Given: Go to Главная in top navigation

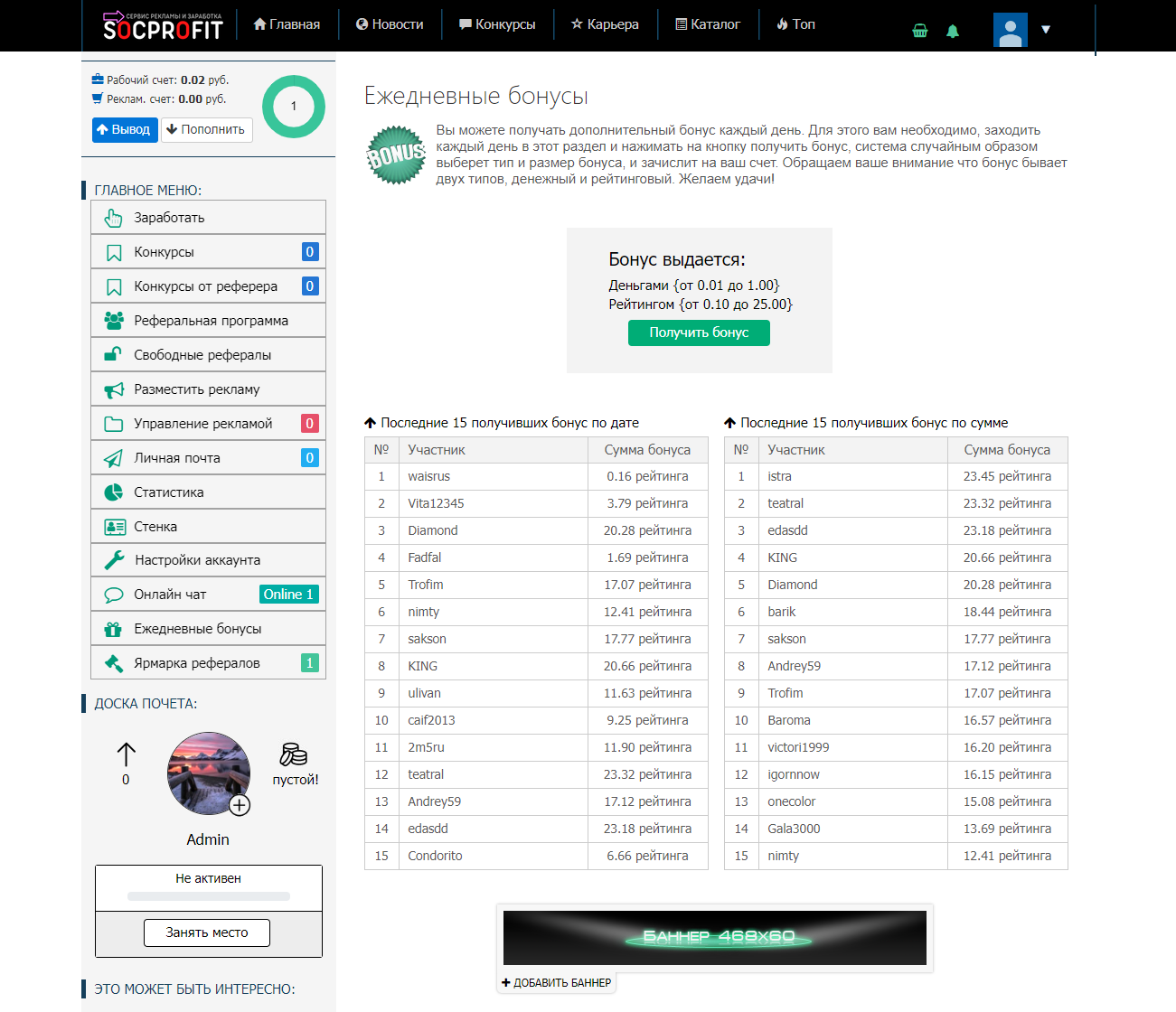Looking at the screenshot, I should pyautogui.click(x=287, y=24).
